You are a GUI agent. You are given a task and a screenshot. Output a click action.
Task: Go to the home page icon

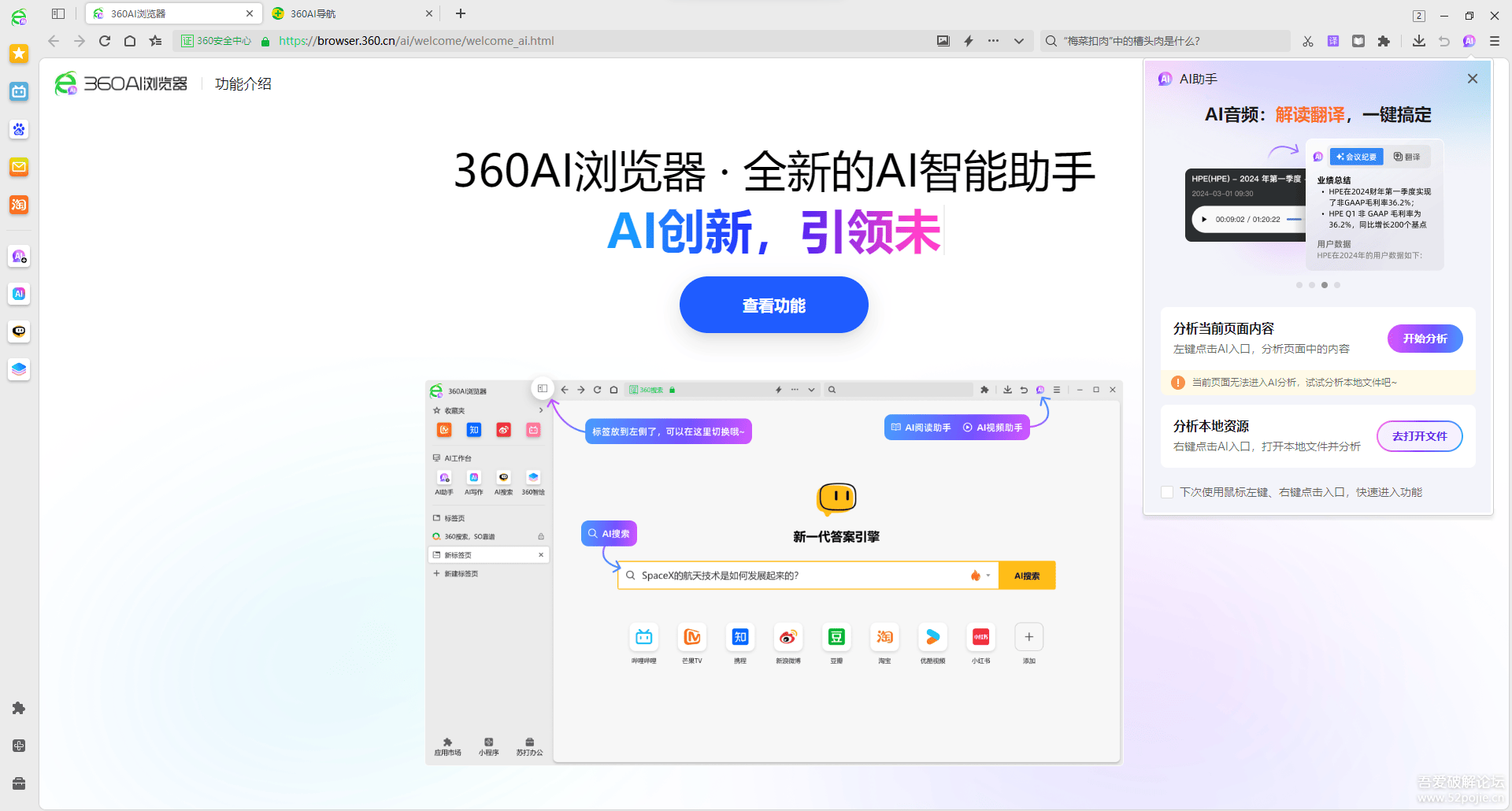(x=130, y=41)
